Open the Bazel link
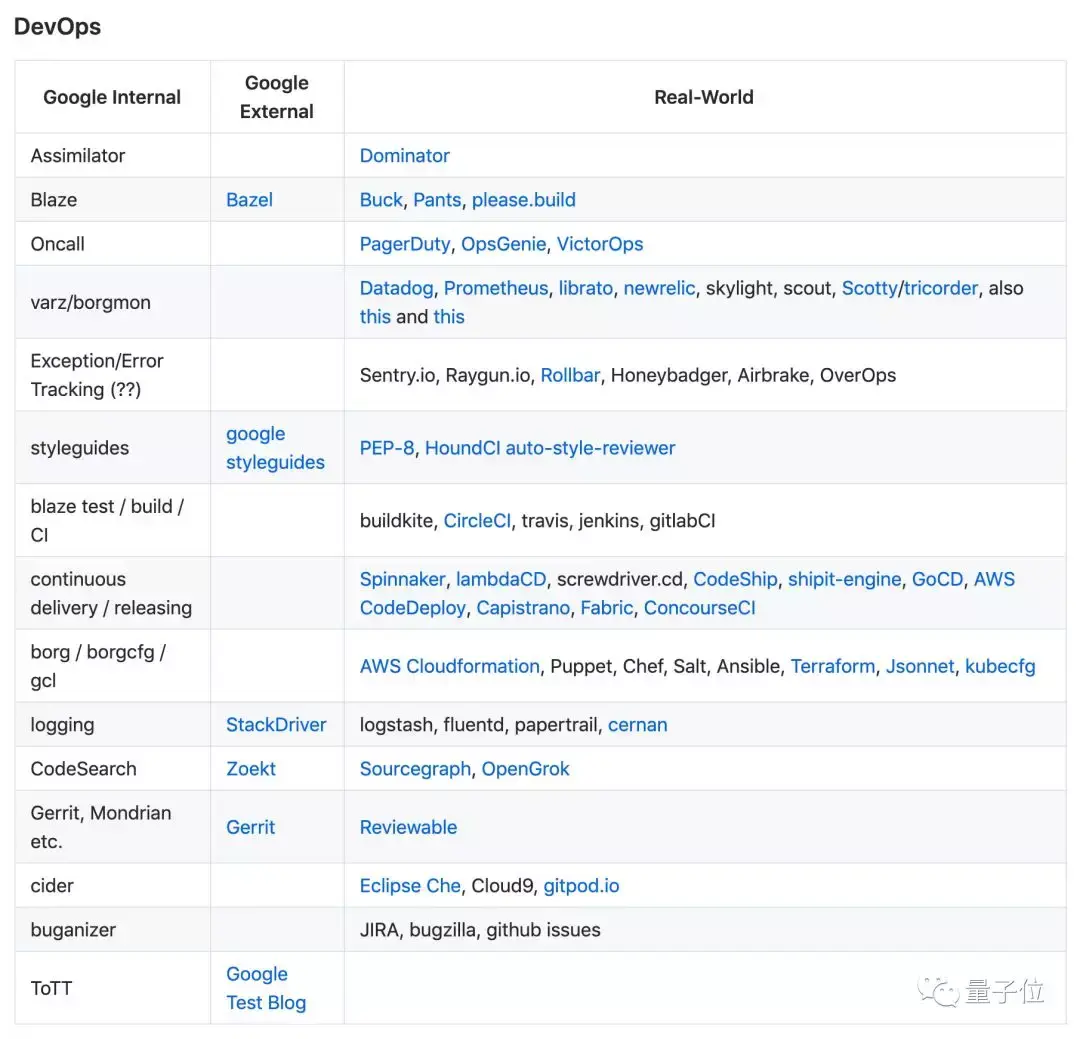The width and height of the screenshot is (1080, 1039). coord(249,199)
